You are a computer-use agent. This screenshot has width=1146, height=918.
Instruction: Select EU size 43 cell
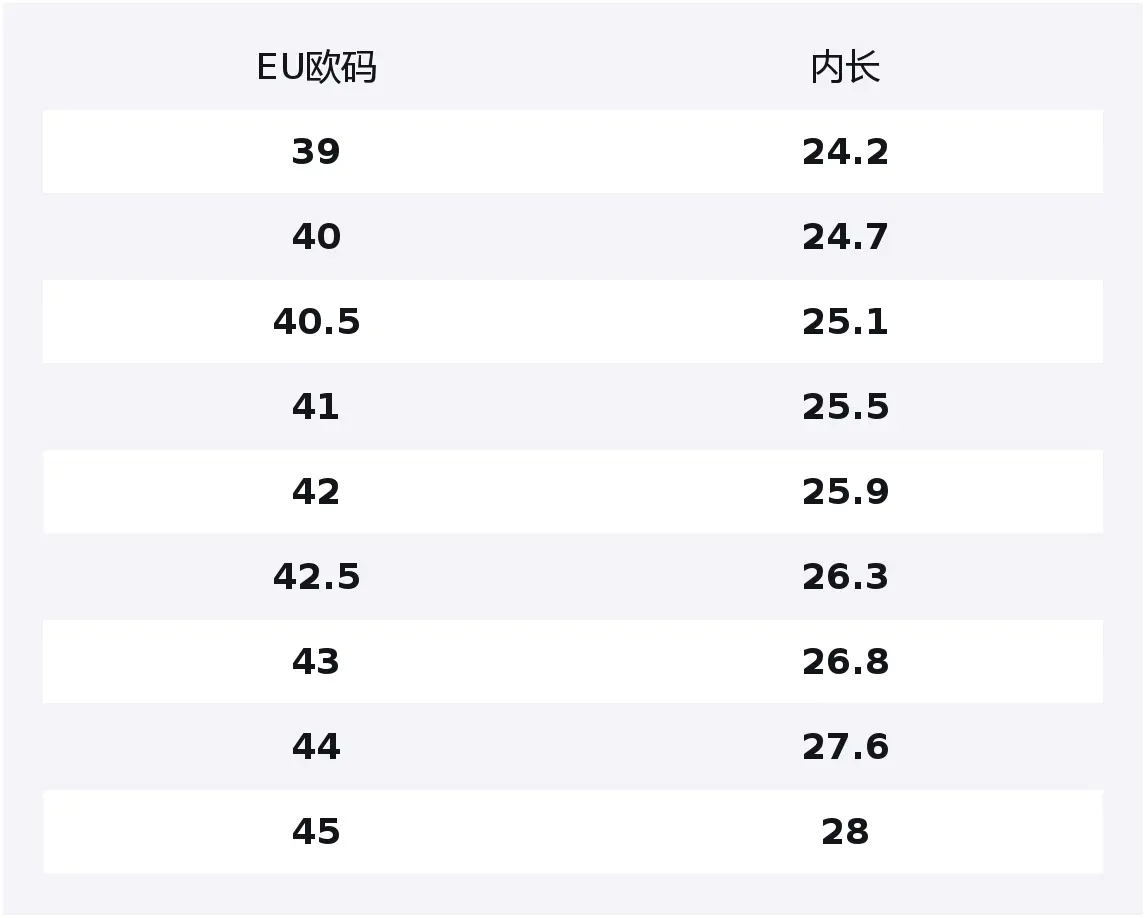[316, 662]
